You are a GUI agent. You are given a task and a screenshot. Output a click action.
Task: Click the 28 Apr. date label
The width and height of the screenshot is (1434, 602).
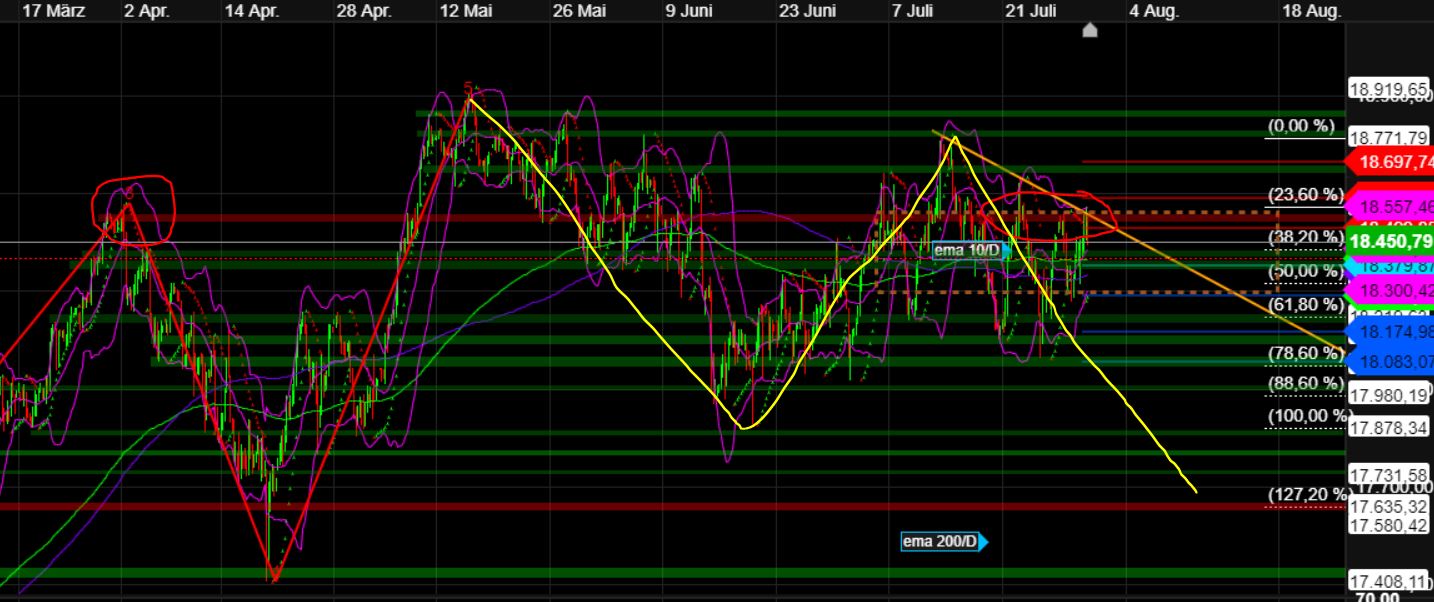click(x=362, y=10)
